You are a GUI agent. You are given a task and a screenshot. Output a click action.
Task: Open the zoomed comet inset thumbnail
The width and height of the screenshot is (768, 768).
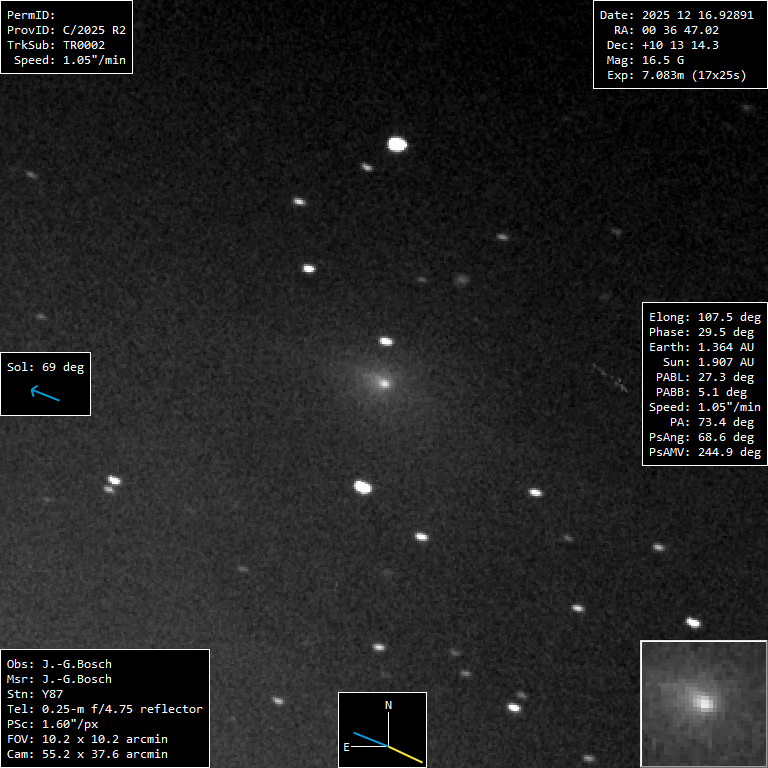[x=703, y=703]
